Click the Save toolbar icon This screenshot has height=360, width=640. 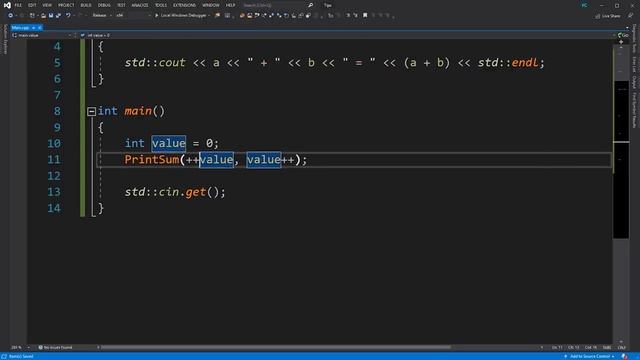(51, 16)
